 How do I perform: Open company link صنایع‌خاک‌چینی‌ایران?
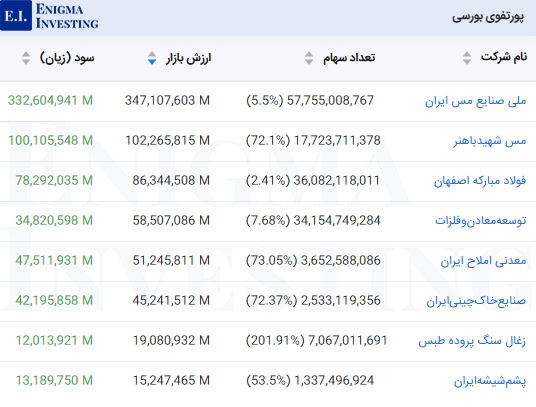tap(476, 301)
